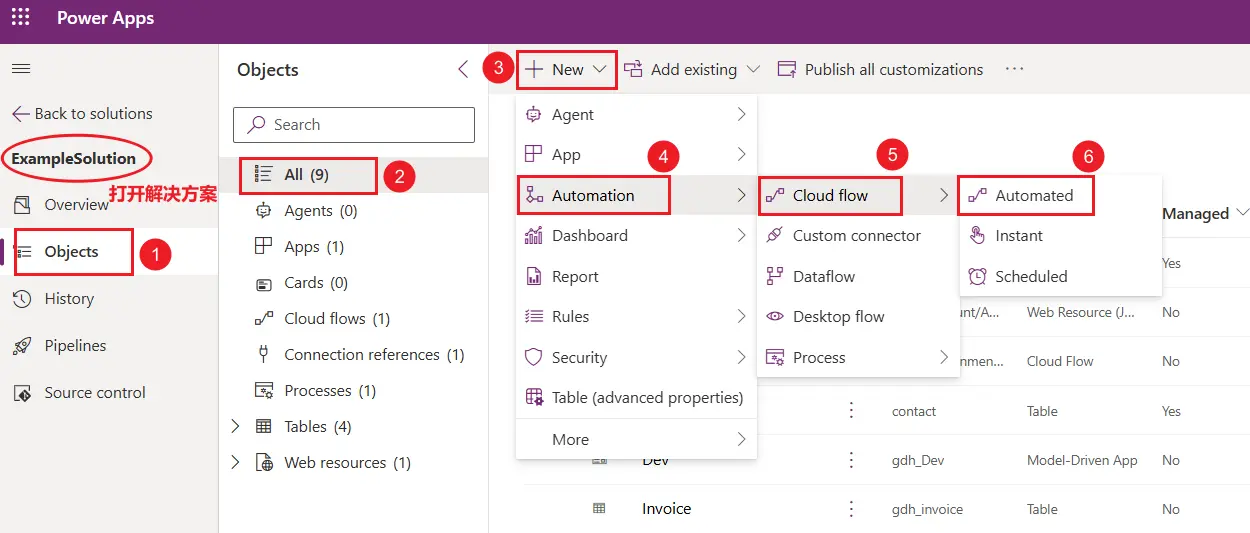Open the Agent submenu
1250x533 pixels.
[x=636, y=115]
